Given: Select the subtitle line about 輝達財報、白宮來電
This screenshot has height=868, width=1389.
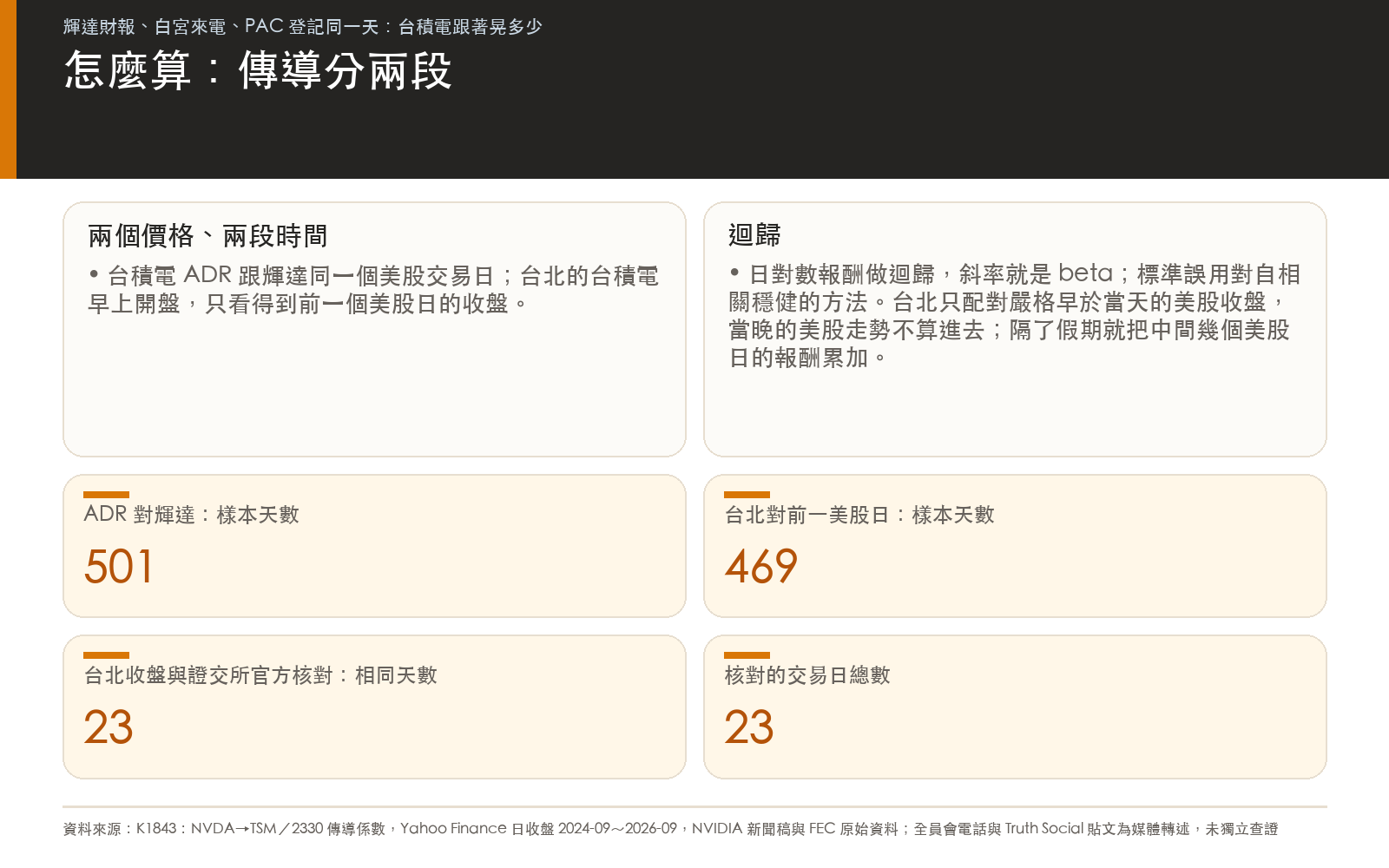Looking at the screenshot, I should [x=302, y=27].
